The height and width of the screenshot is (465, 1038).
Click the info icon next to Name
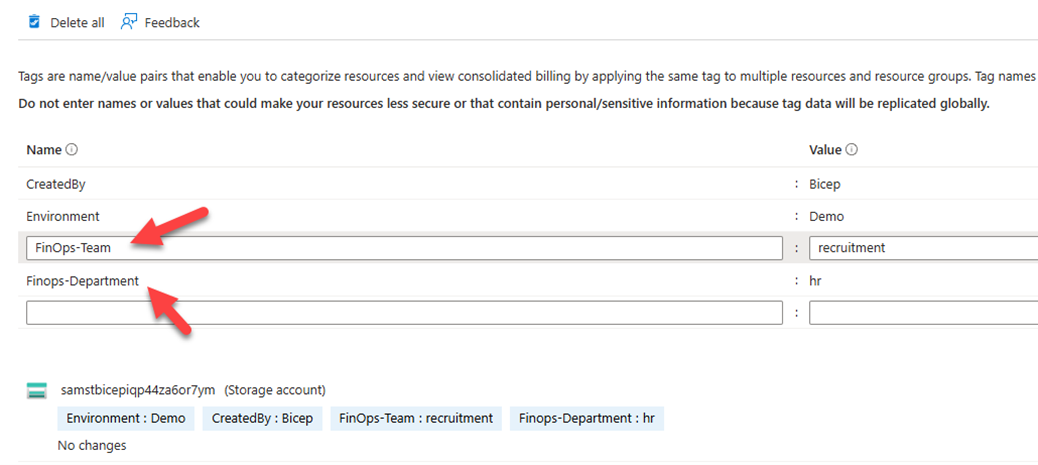pyautogui.click(x=72, y=150)
